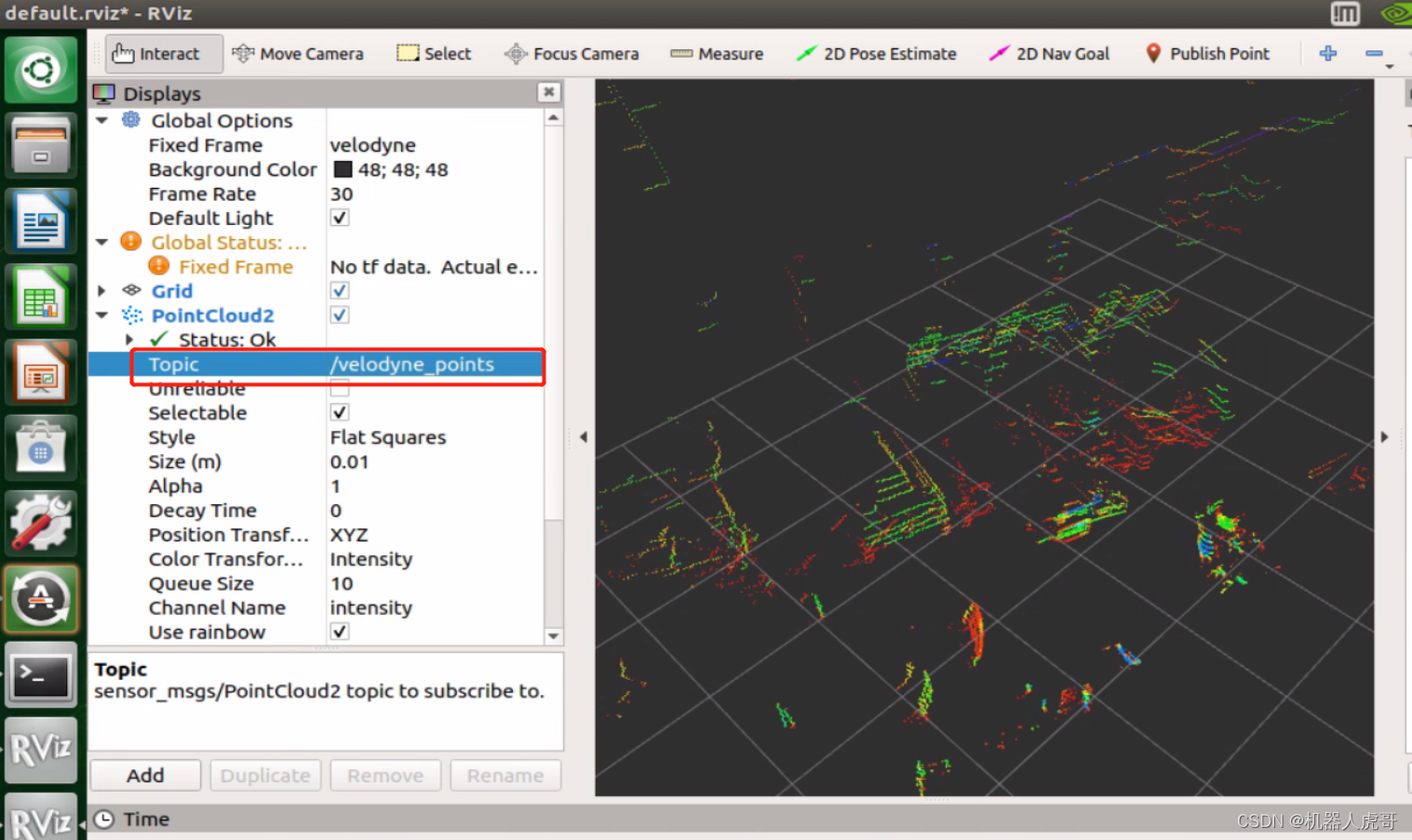Viewport: 1412px width, 840px height.
Task: Edit the Decay Time value
Action: tap(435, 511)
